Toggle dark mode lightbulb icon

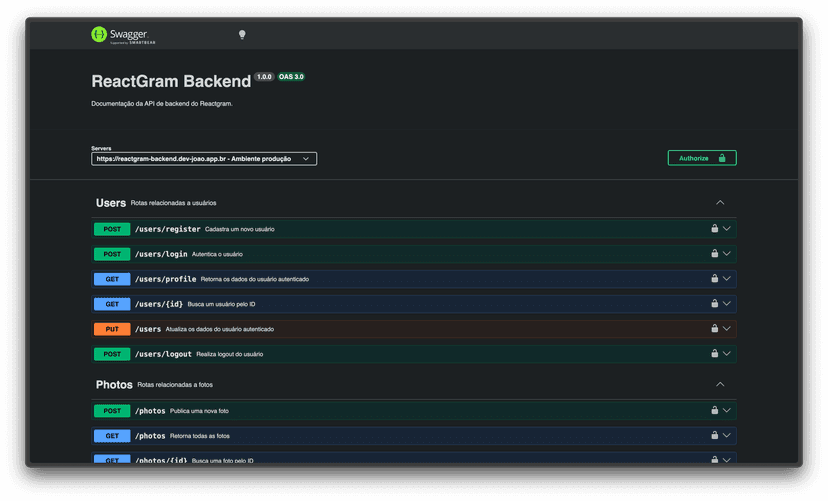242,35
